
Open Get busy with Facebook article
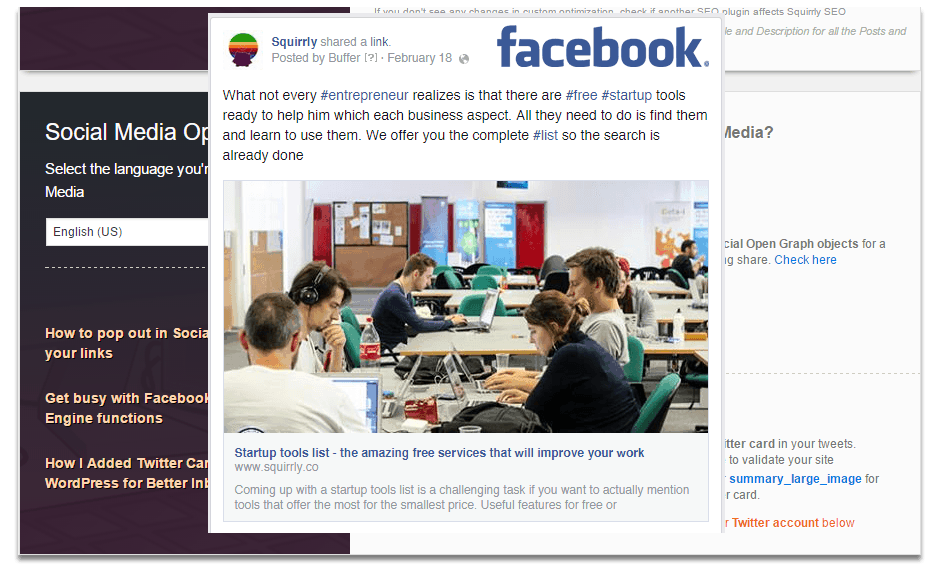(x=126, y=408)
